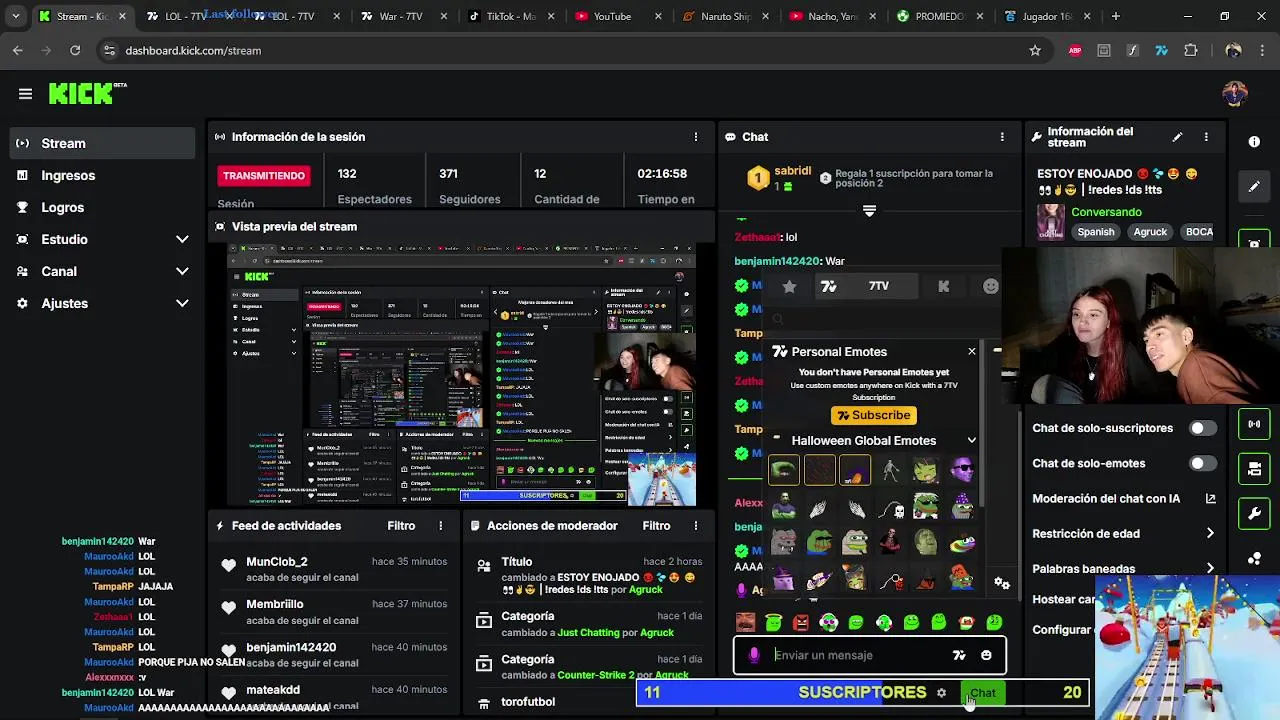Switch to the 7TV emote tab
This screenshot has height=720, width=1280.
(x=866, y=287)
